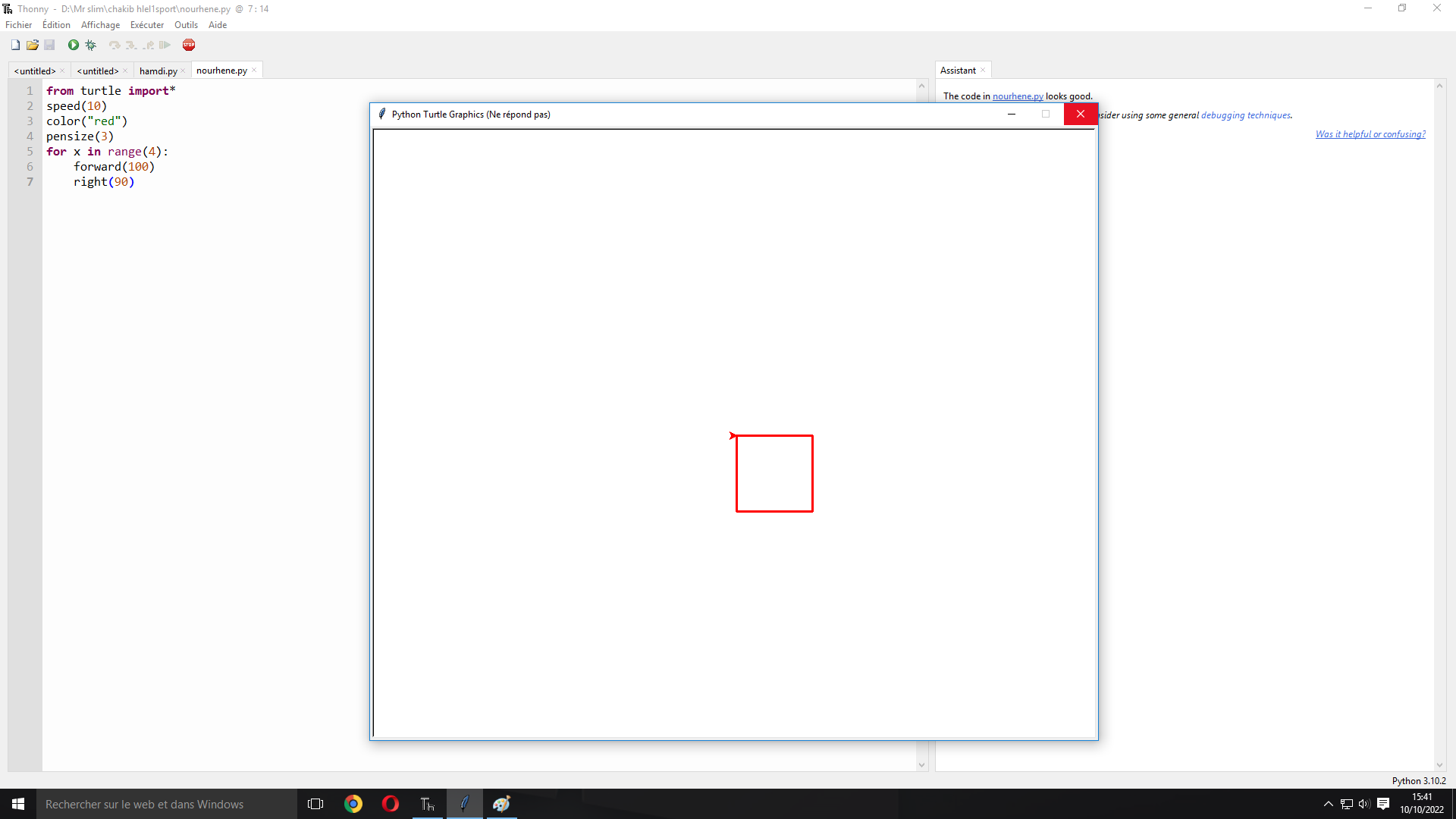Click the Open file folder icon

coord(33,45)
